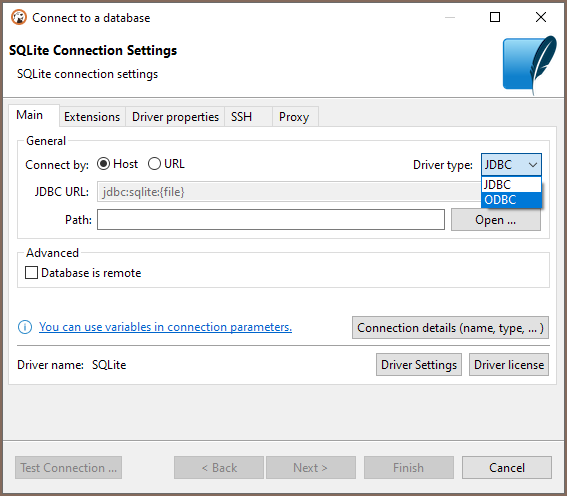Click the info icon beside variables link
The height and width of the screenshot is (496, 567).
tap(25, 327)
